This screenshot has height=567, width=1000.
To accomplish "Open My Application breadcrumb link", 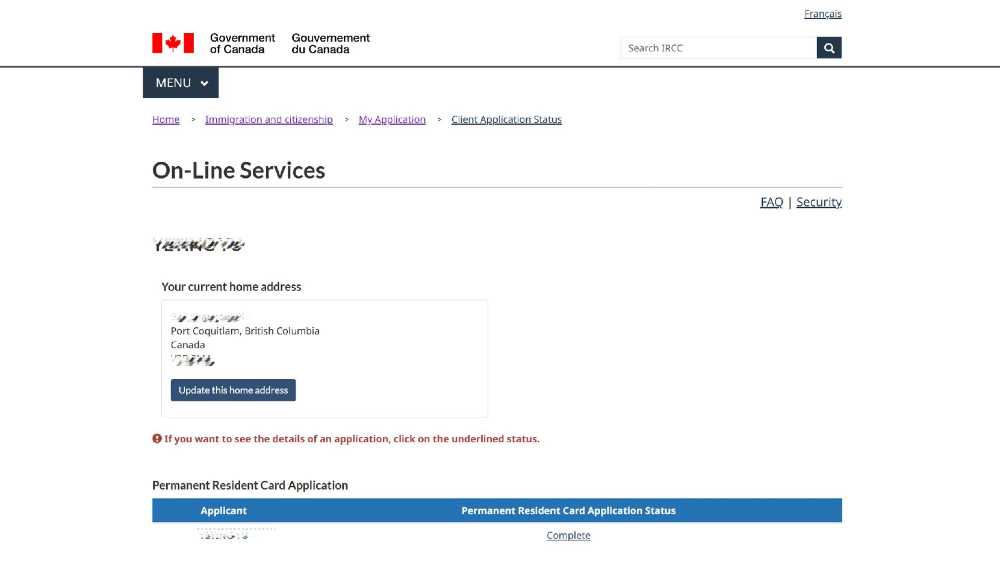I will pos(392,119).
